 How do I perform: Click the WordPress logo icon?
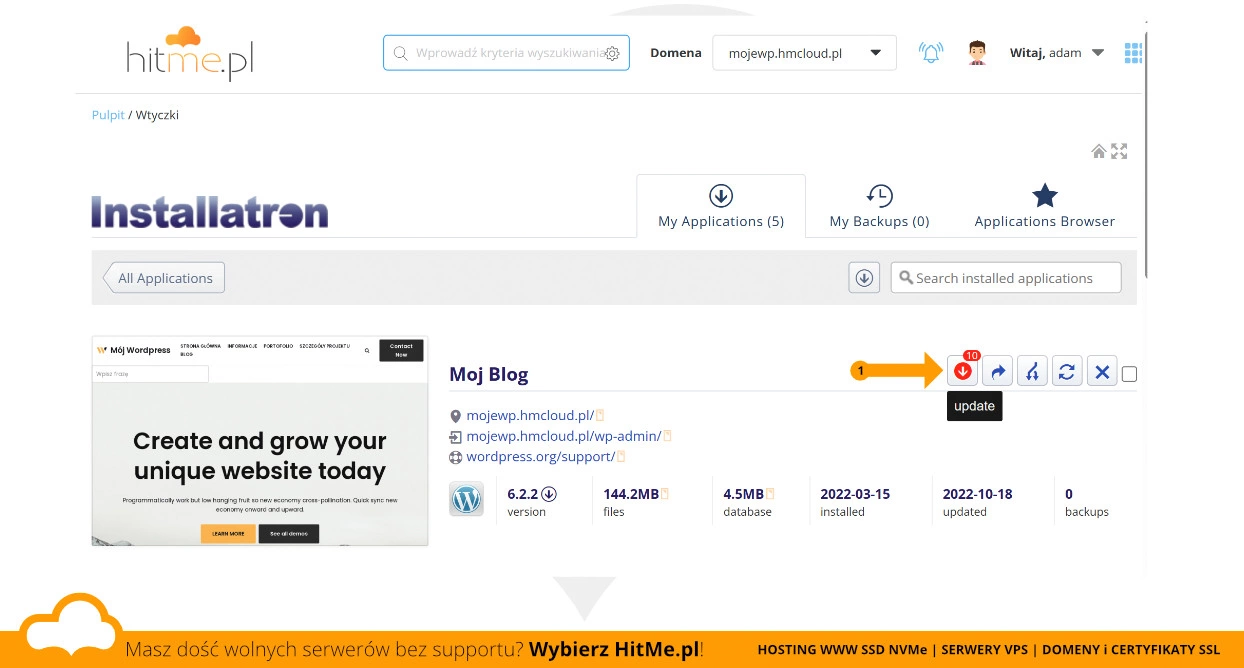point(467,498)
